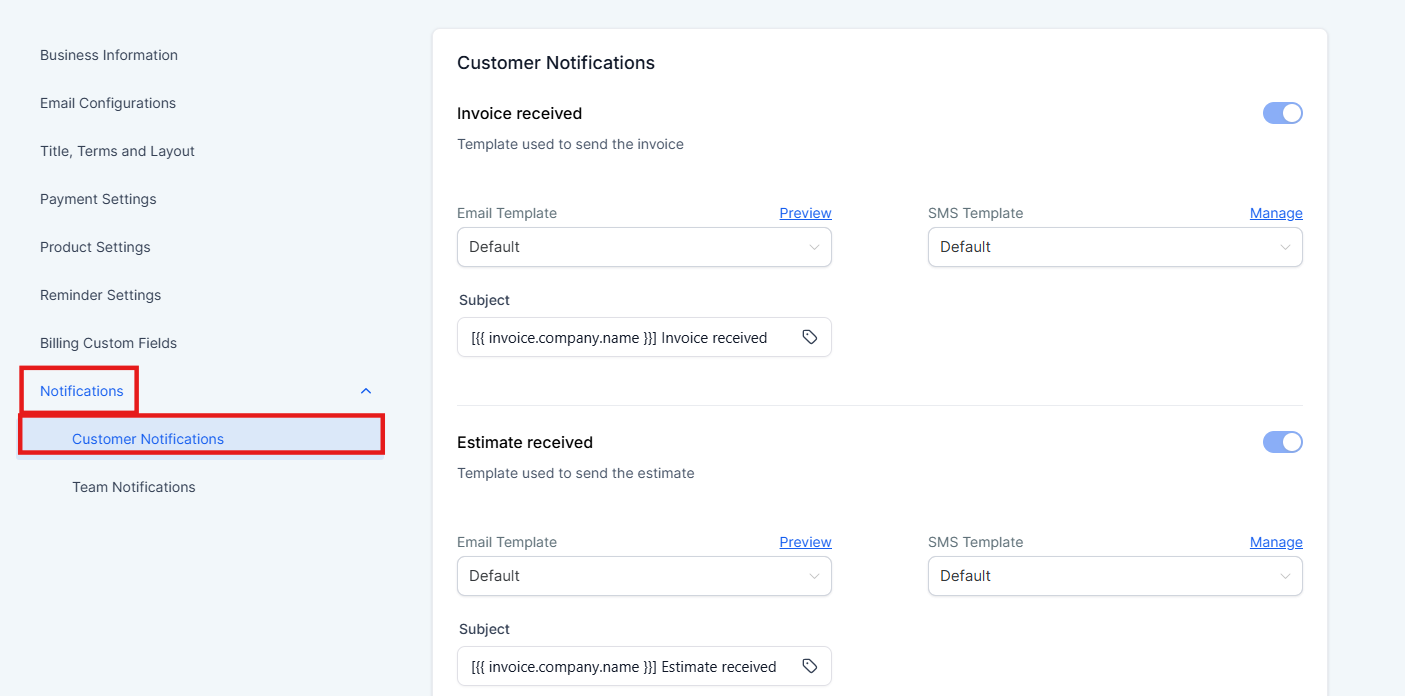The height and width of the screenshot is (696, 1405).
Task: Toggle the Estimate received notification switch
Action: [x=1282, y=442]
